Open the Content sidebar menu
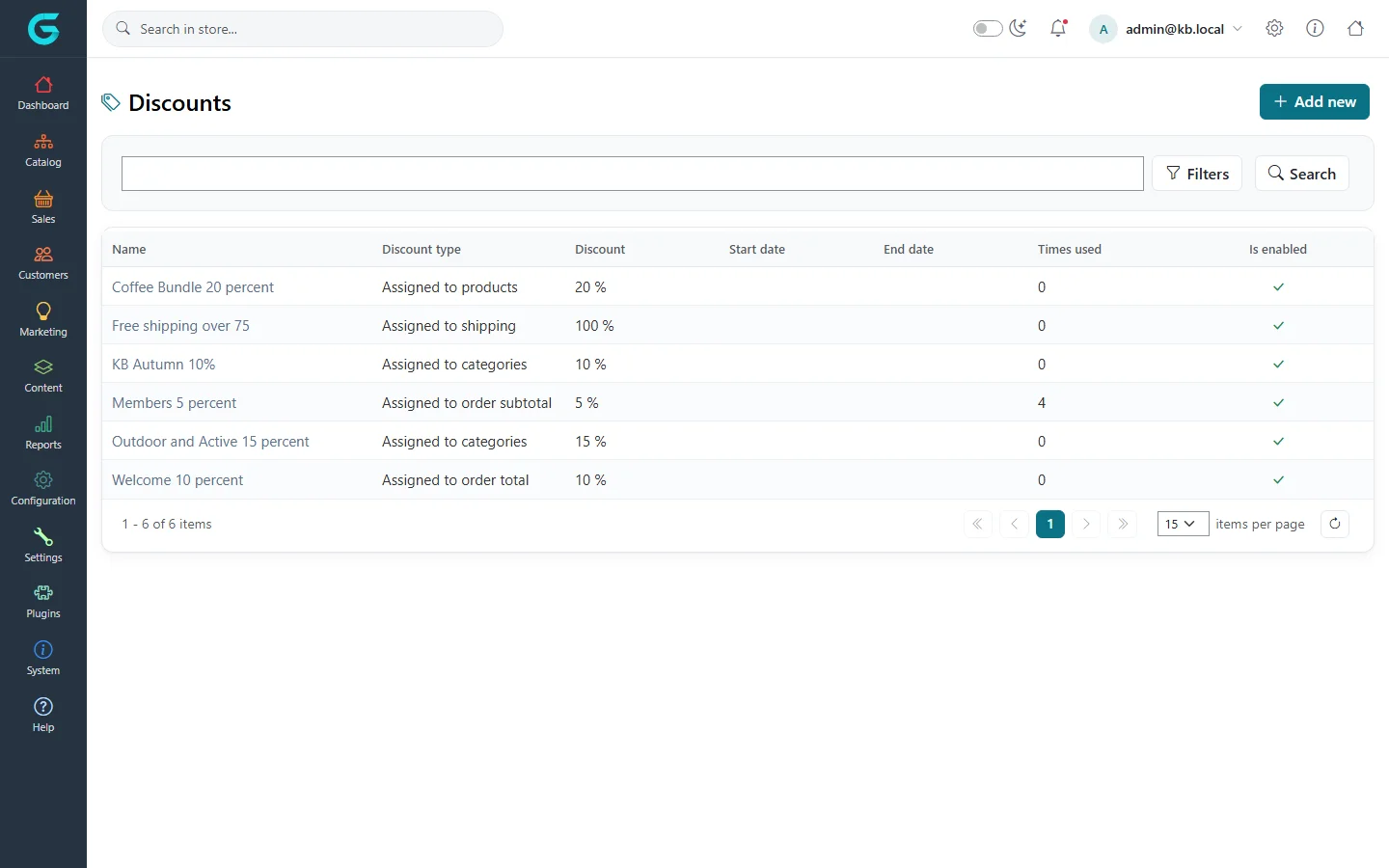This screenshot has width=1389, height=868. [43, 375]
